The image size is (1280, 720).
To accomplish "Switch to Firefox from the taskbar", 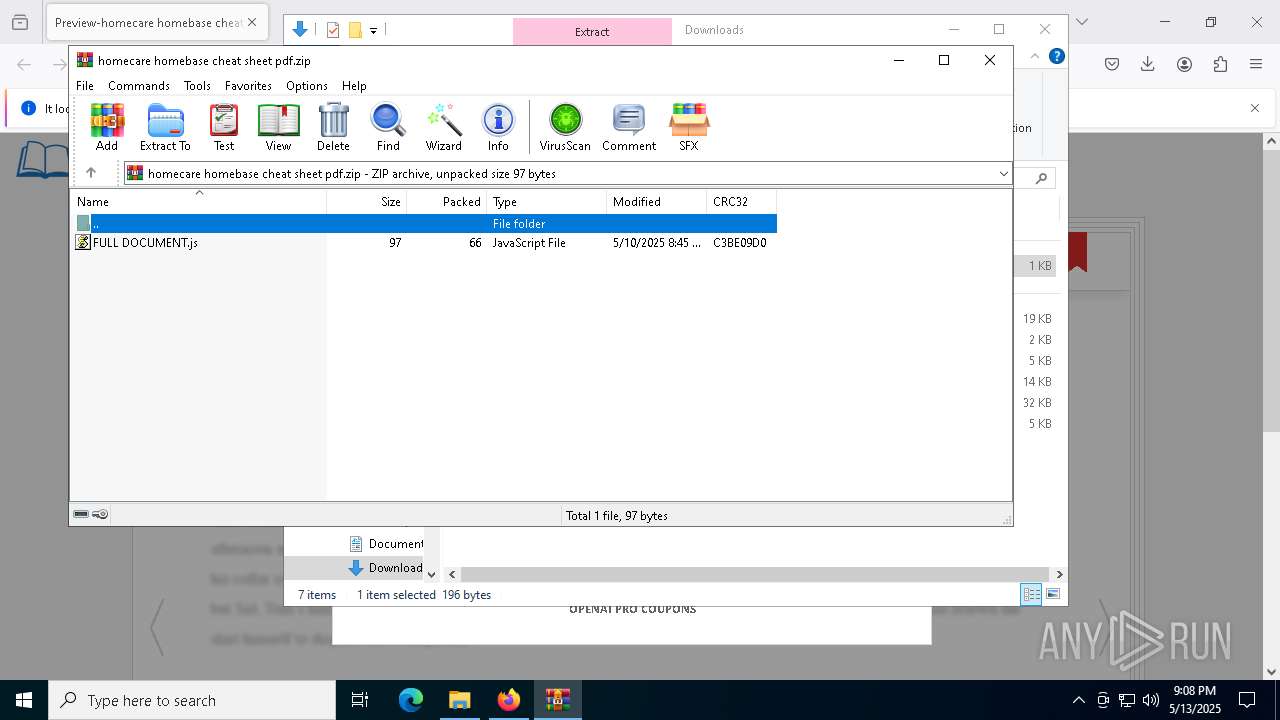I will coord(509,700).
